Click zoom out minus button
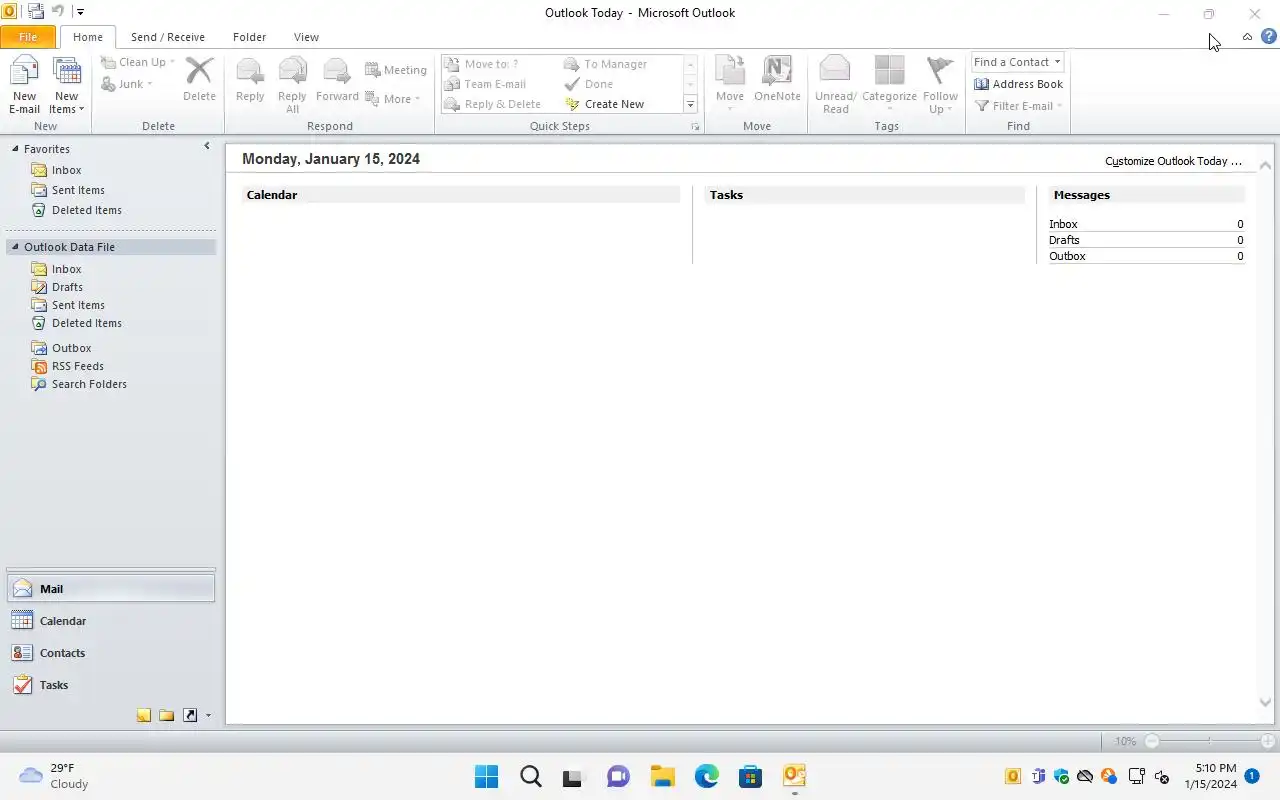 tap(1152, 741)
